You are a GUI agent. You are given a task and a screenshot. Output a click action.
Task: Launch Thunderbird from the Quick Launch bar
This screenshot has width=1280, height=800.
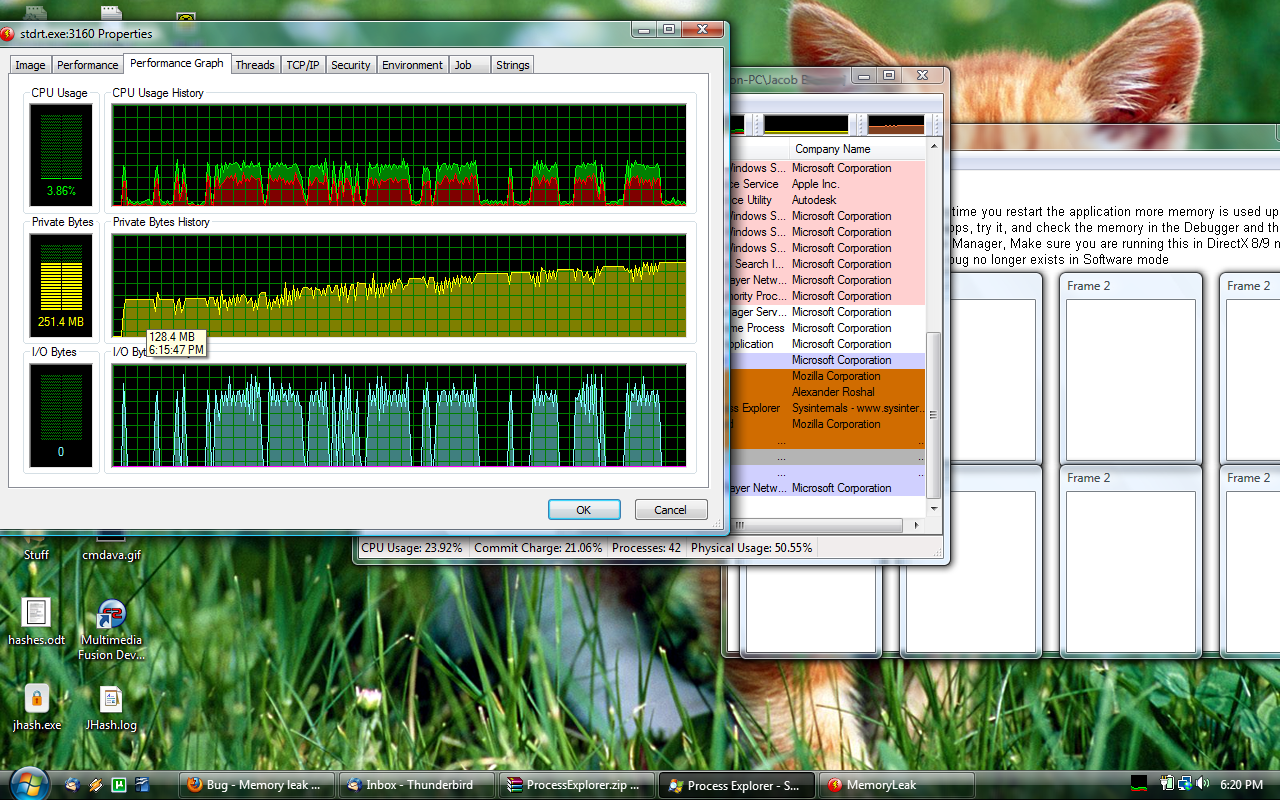pos(74,784)
